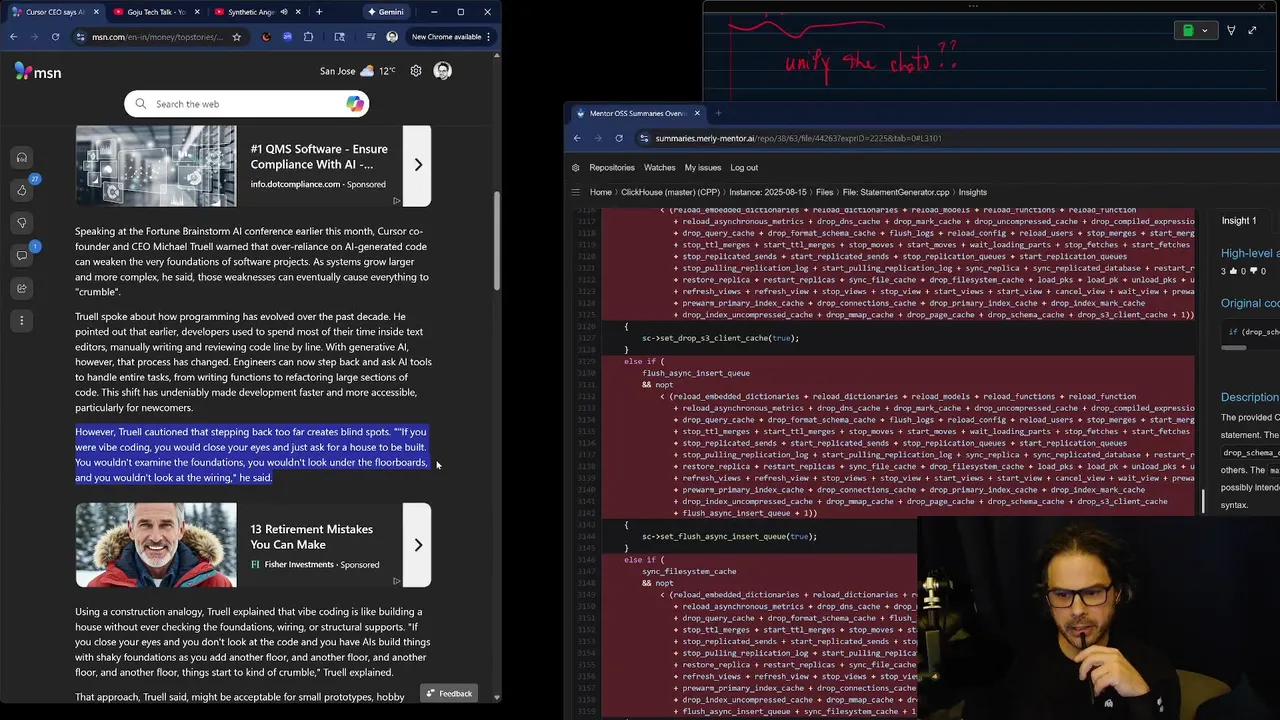Share the msn article
The image size is (1280, 720).
point(22,288)
